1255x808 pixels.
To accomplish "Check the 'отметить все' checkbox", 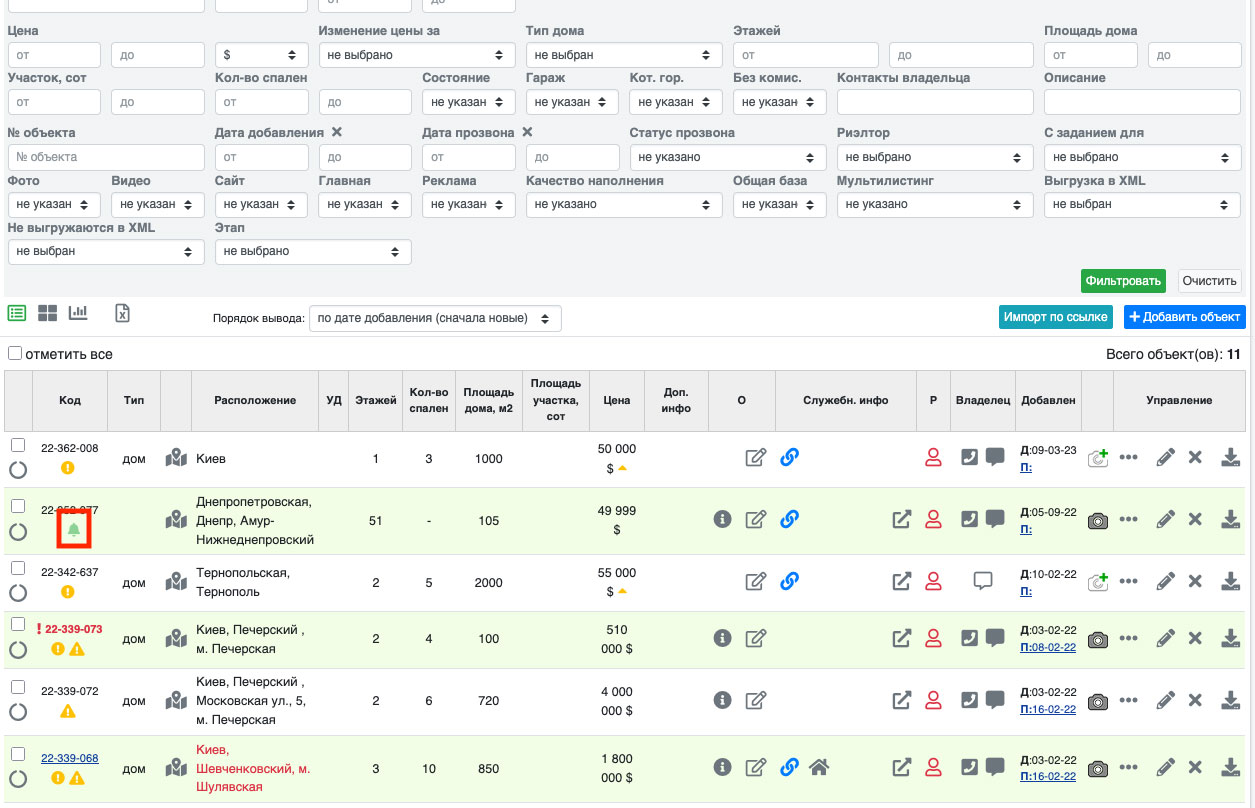I will (15, 354).
